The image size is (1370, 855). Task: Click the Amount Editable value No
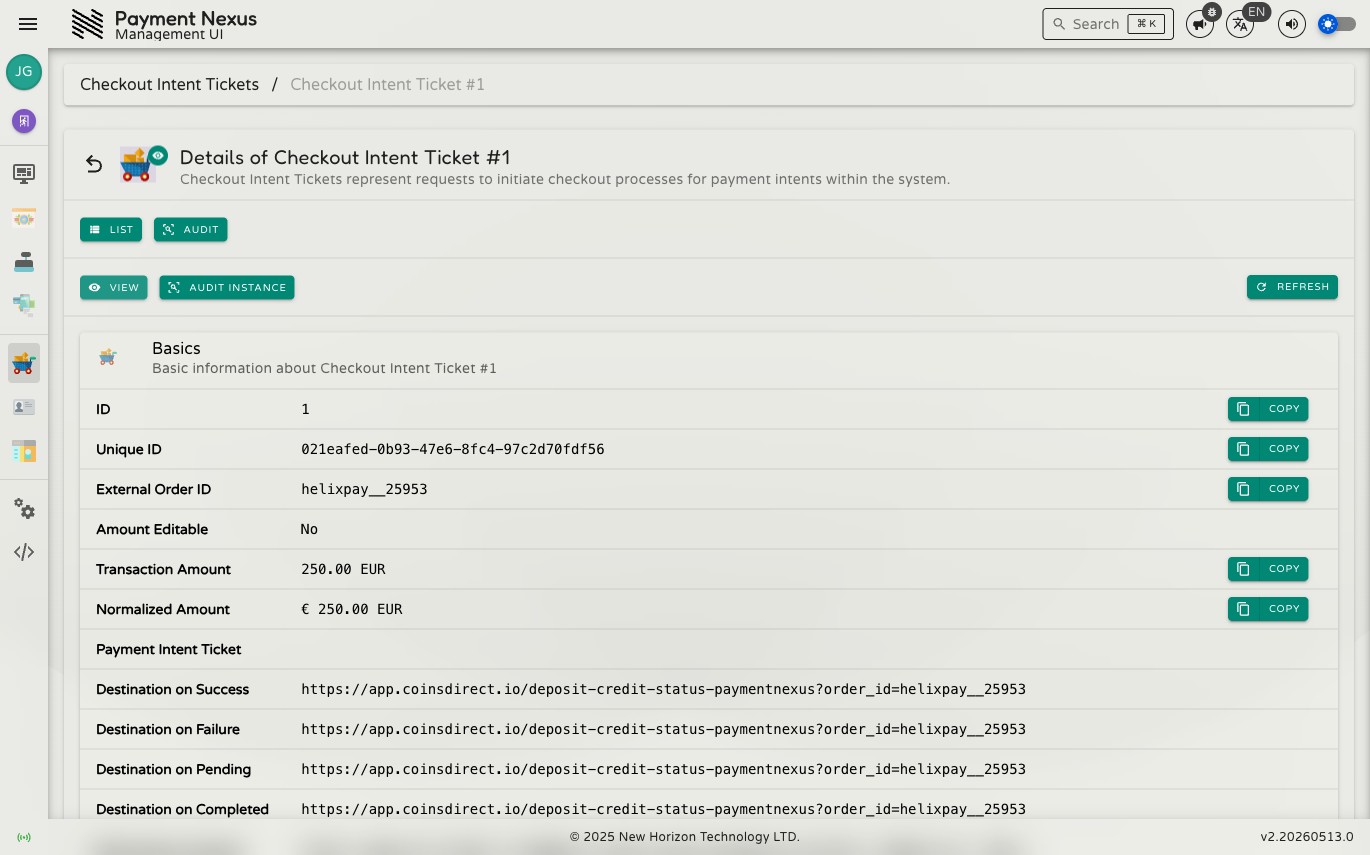tap(309, 529)
